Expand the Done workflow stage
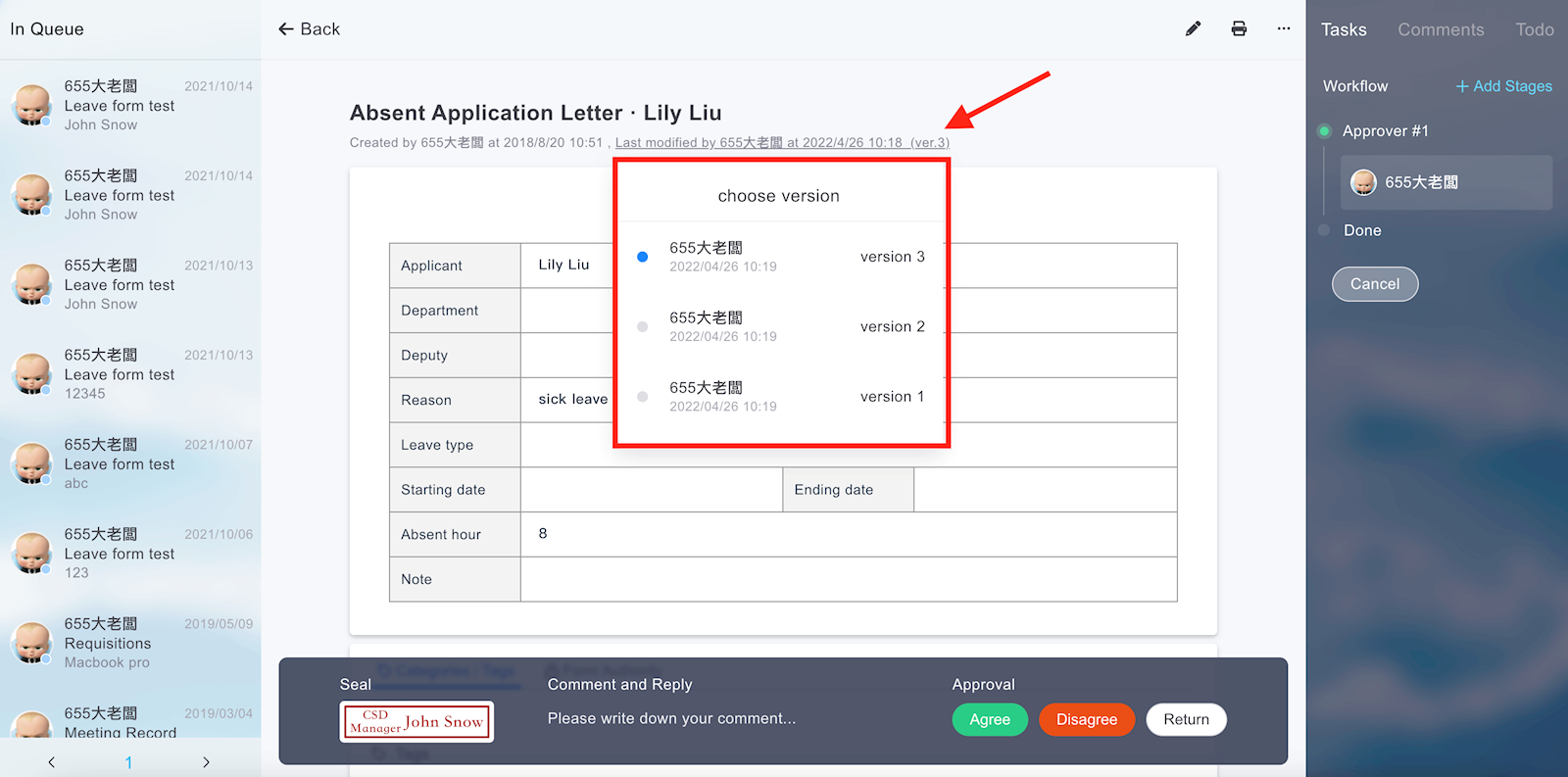This screenshot has height=777, width=1568. click(x=1361, y=230)
